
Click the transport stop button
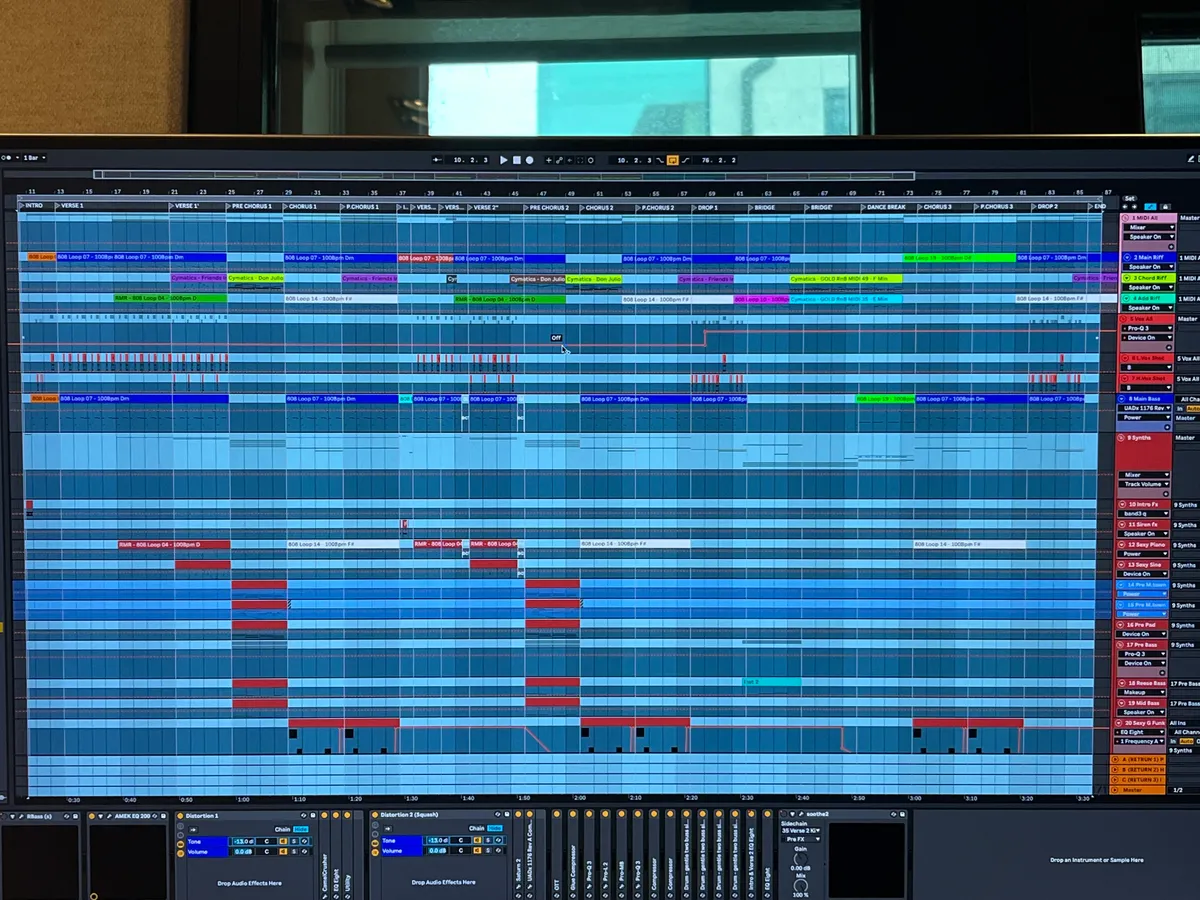click(x=516, y=160)
